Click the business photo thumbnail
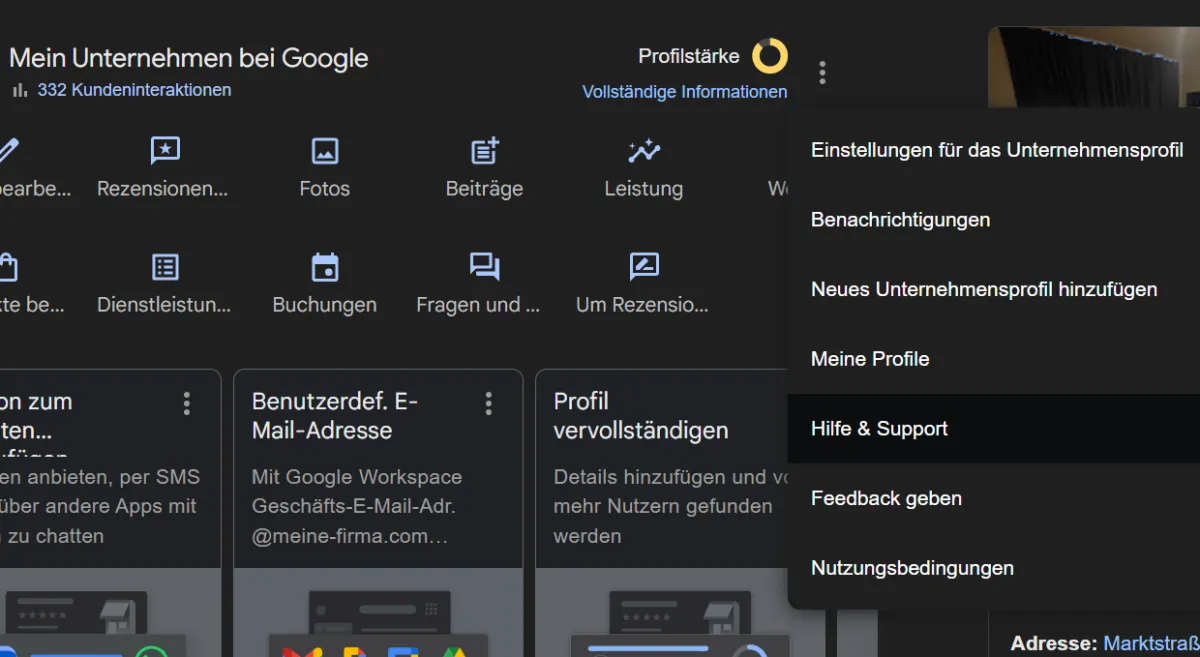Image resolution: width=1200 pixels, height=657 pixels. pyautogui.click(x=1094, y=67)
